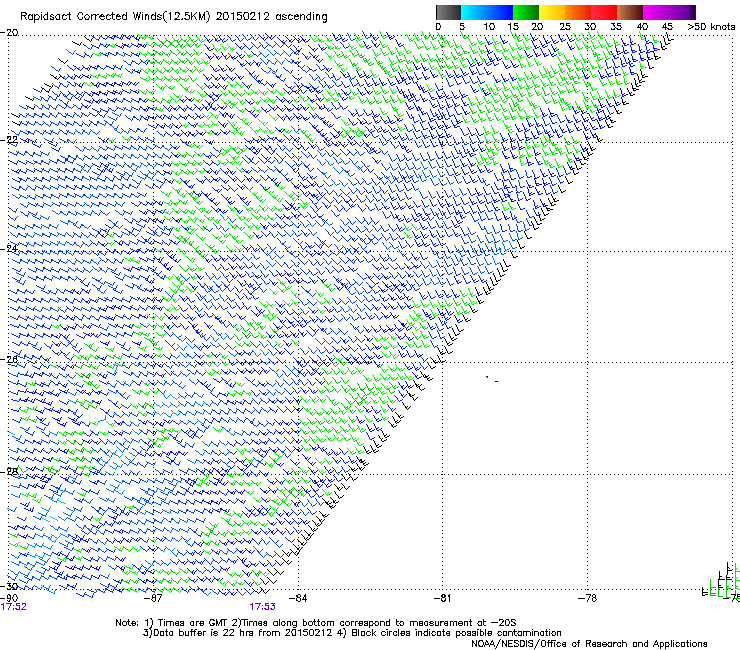
Task: Click the "45" legend scale label
Action: click(x=667, y=27)
